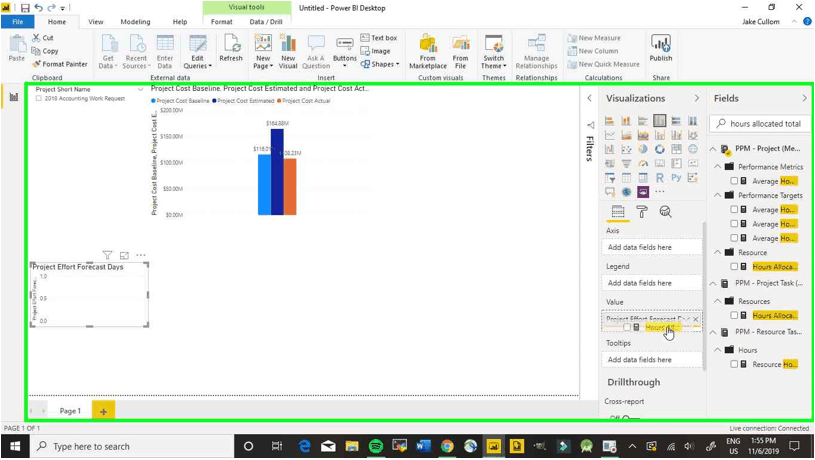This screenshot has width=815, height=460.
Task: Click the Refresh button
Action: pyautogui.click(x=231, y=48)
